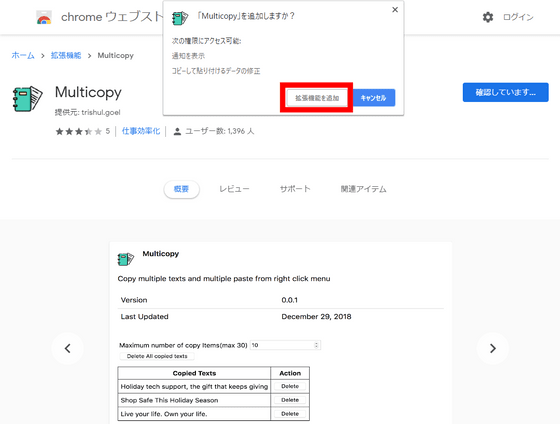560x424 pixels.
Task: Click the ログイン sign-in link
Action: click(x=518, y=17)
